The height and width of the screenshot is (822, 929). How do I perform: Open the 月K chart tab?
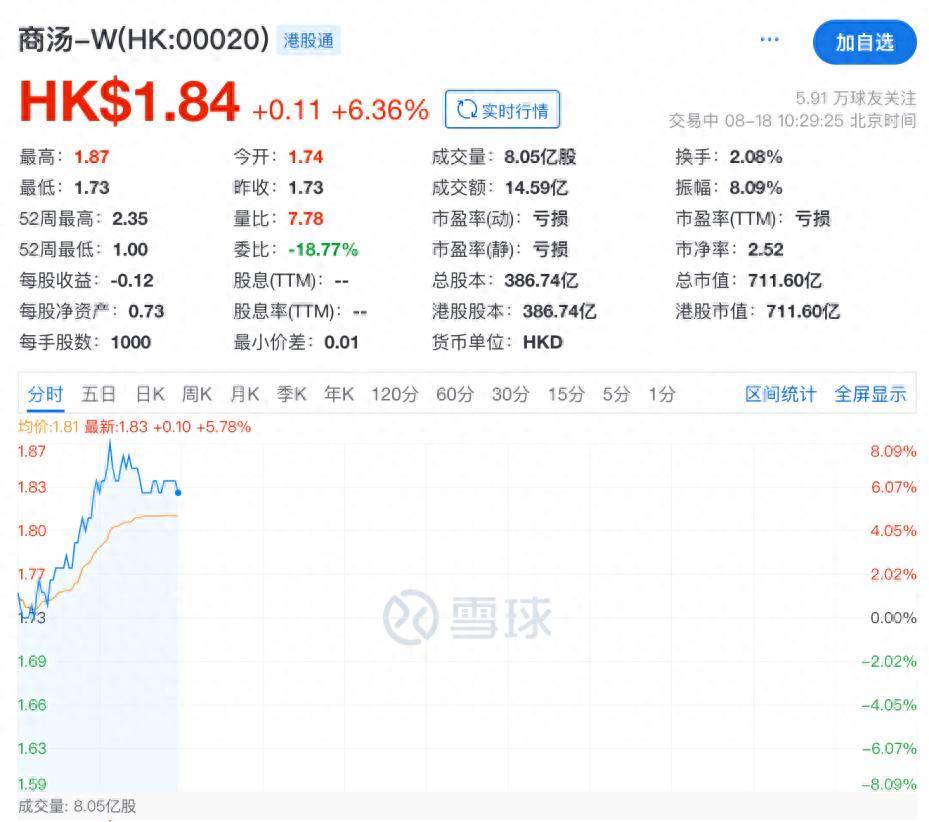pyautogui.click(x=244, y=394)
